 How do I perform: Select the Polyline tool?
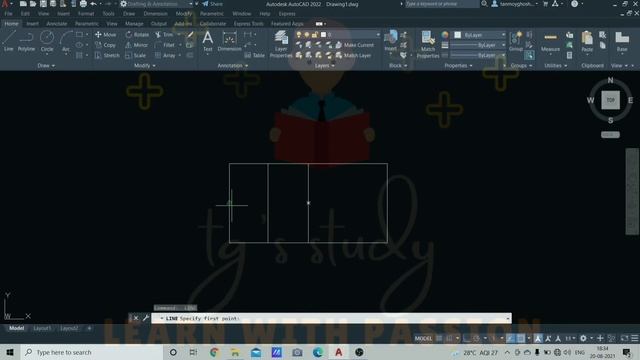click(x=26, y=41)
